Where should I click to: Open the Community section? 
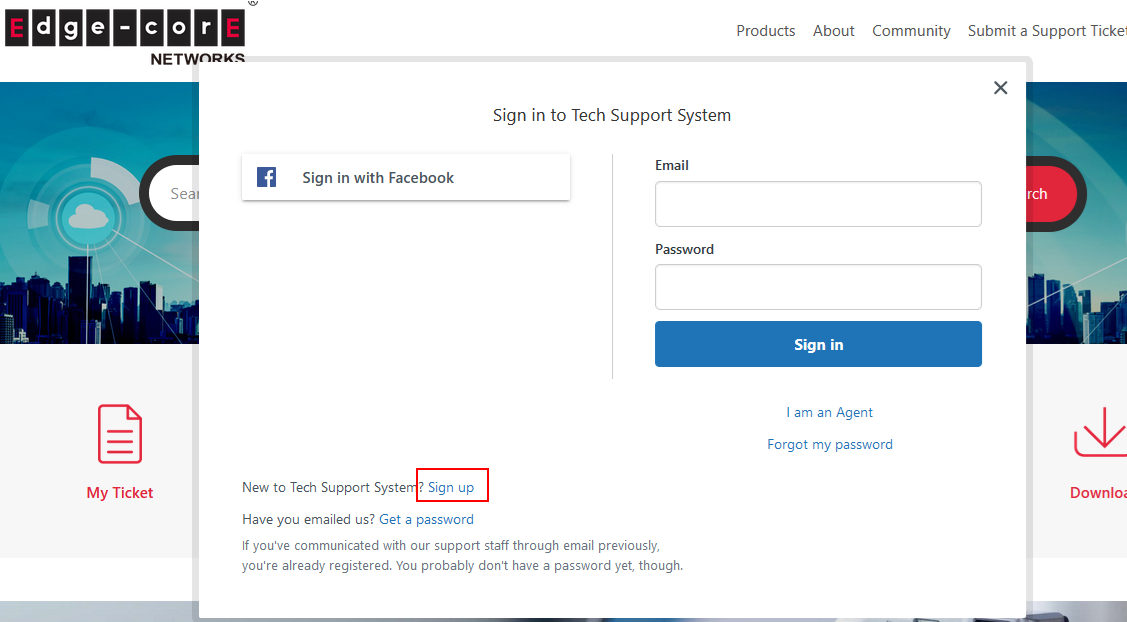911,30
